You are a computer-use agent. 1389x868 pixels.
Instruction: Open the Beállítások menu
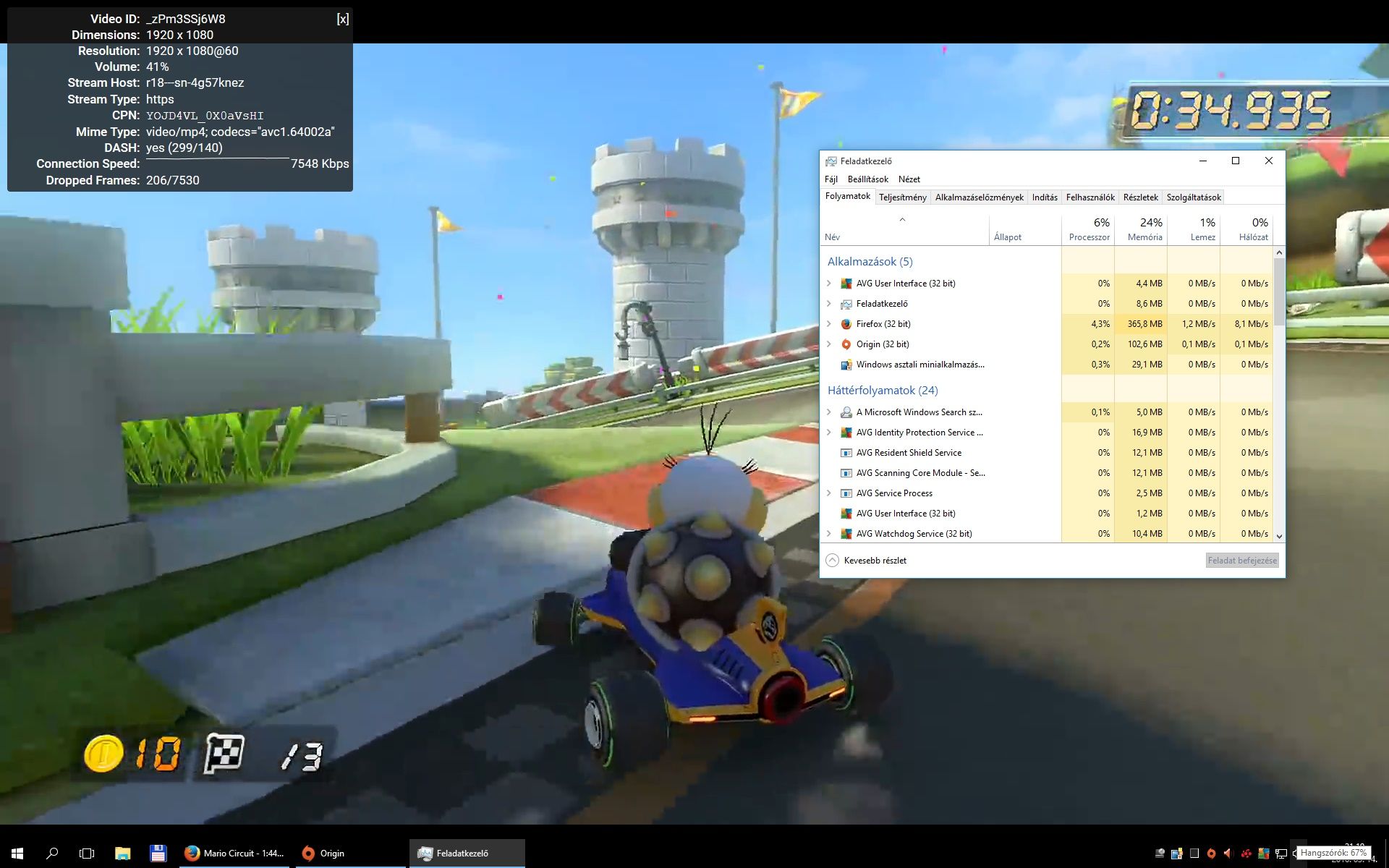(x=868, y=179)
